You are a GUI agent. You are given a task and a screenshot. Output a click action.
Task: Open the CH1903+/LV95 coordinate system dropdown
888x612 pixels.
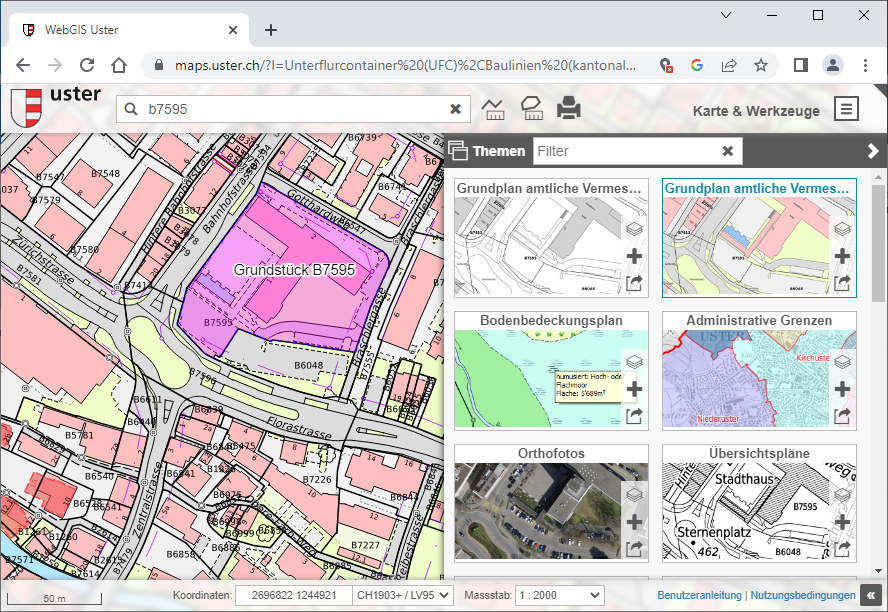coord(402,594)
